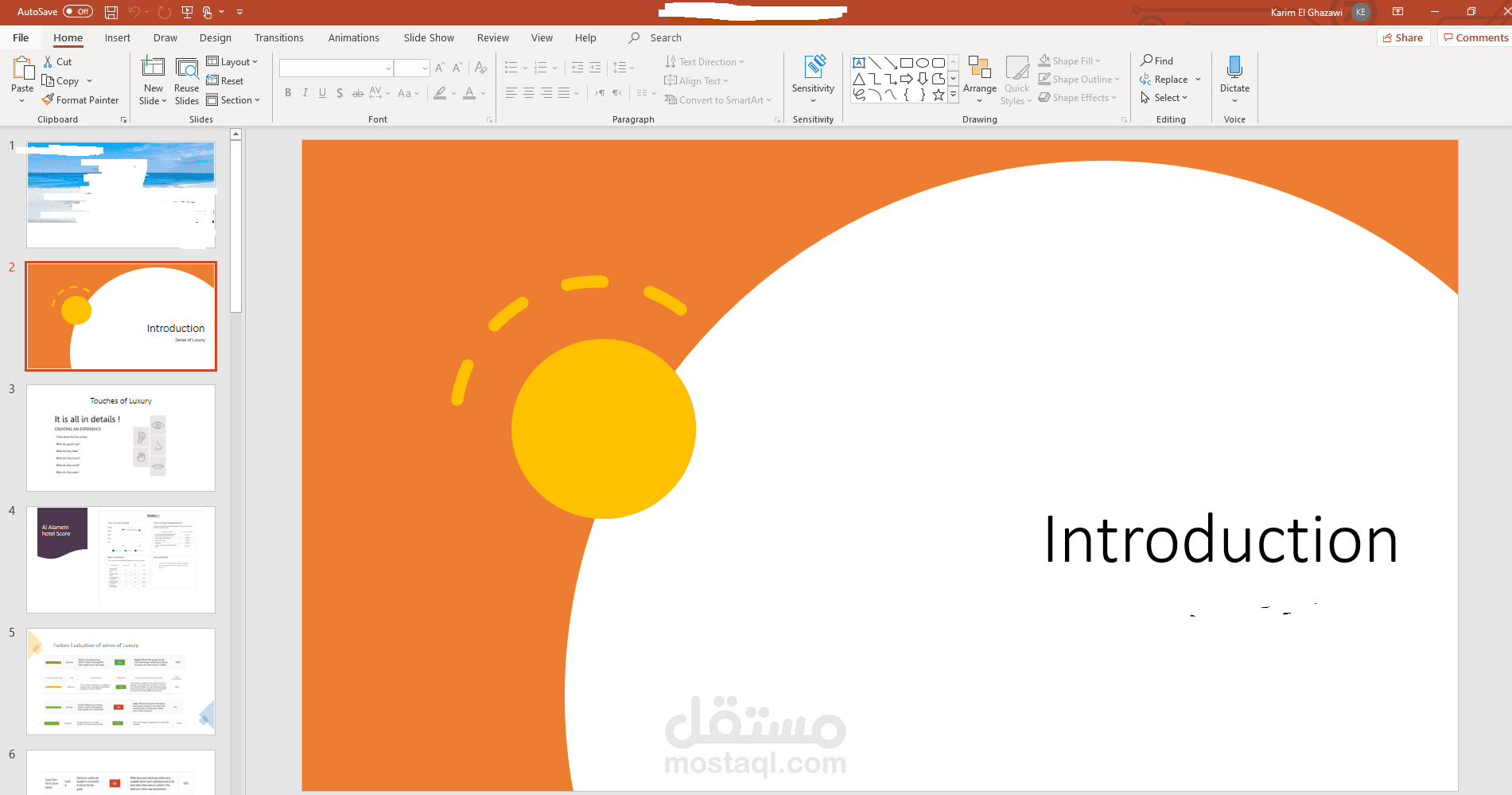Activate the Format Painter brush
Screen dimensions: 1512x795
click(80, 99)
